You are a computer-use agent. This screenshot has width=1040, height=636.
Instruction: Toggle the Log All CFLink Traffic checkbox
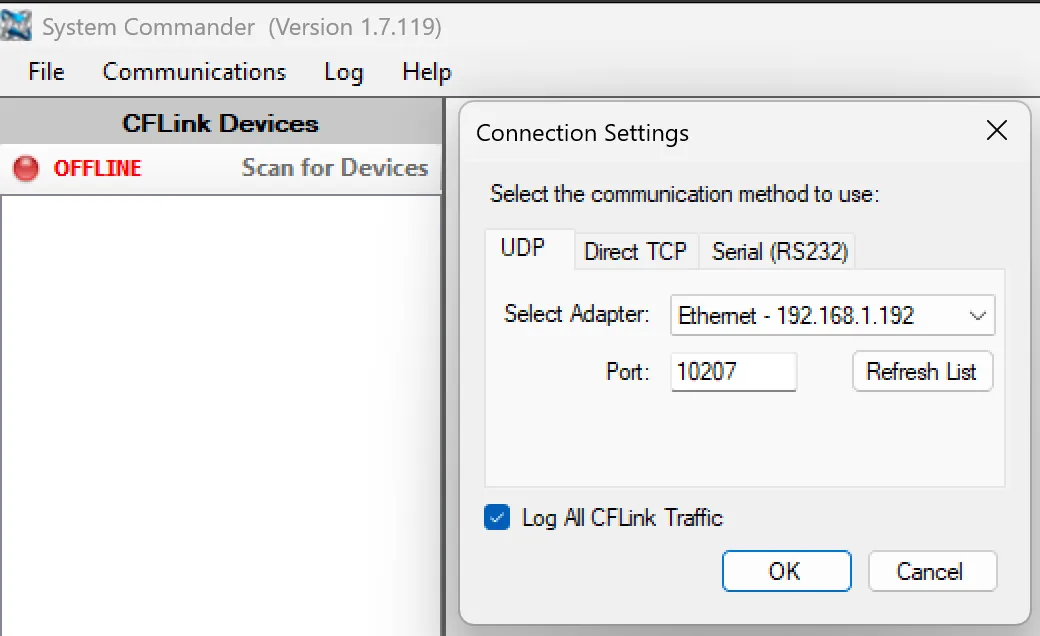(x=497, y=517)
